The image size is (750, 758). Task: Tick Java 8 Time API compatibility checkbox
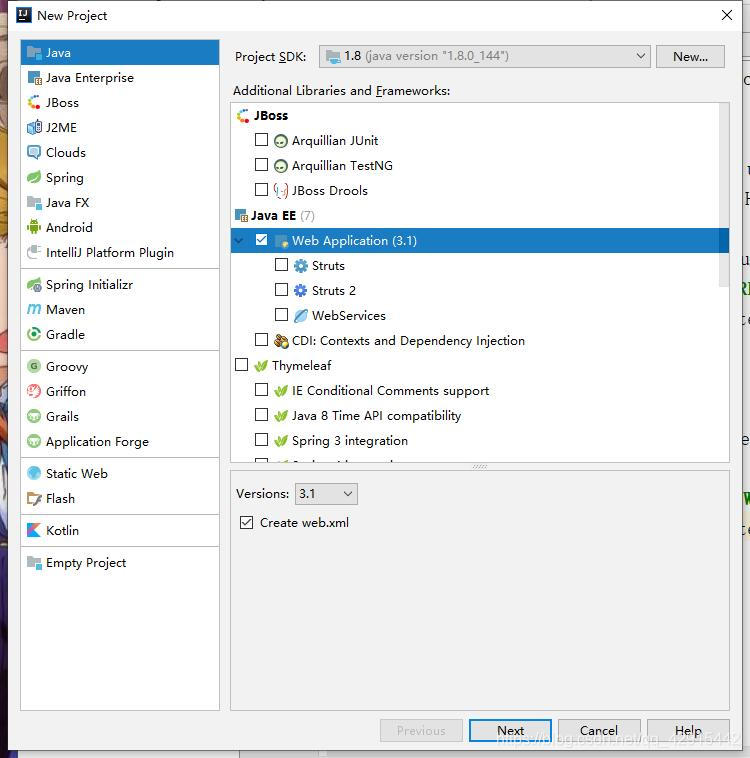coord(261,415)
